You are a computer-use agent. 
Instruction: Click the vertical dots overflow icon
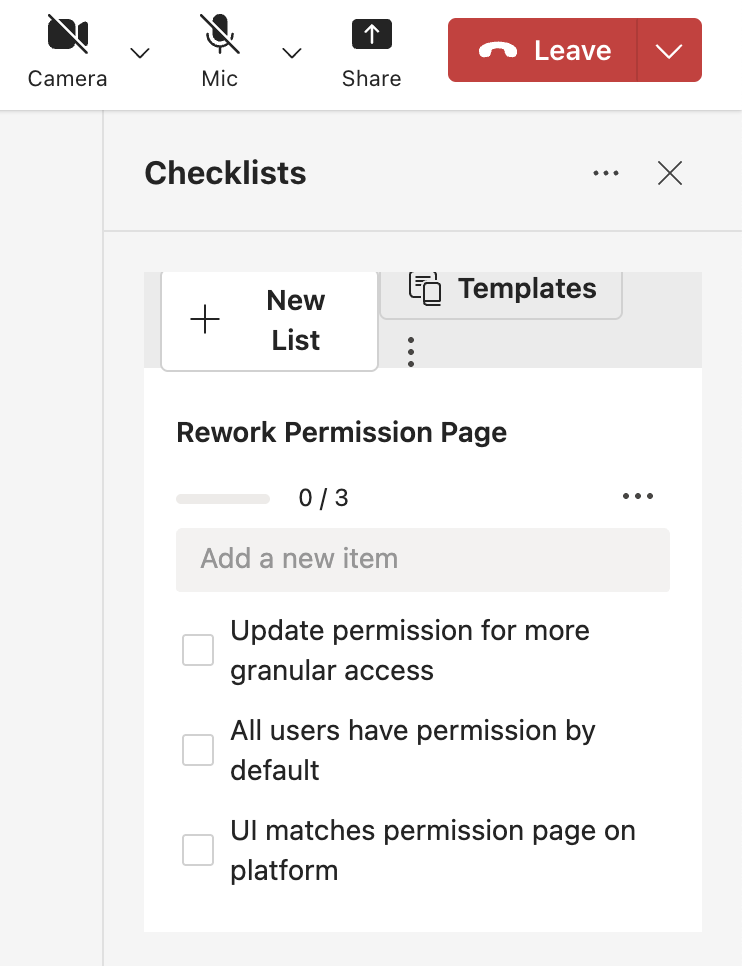click(x=411, y=351)
